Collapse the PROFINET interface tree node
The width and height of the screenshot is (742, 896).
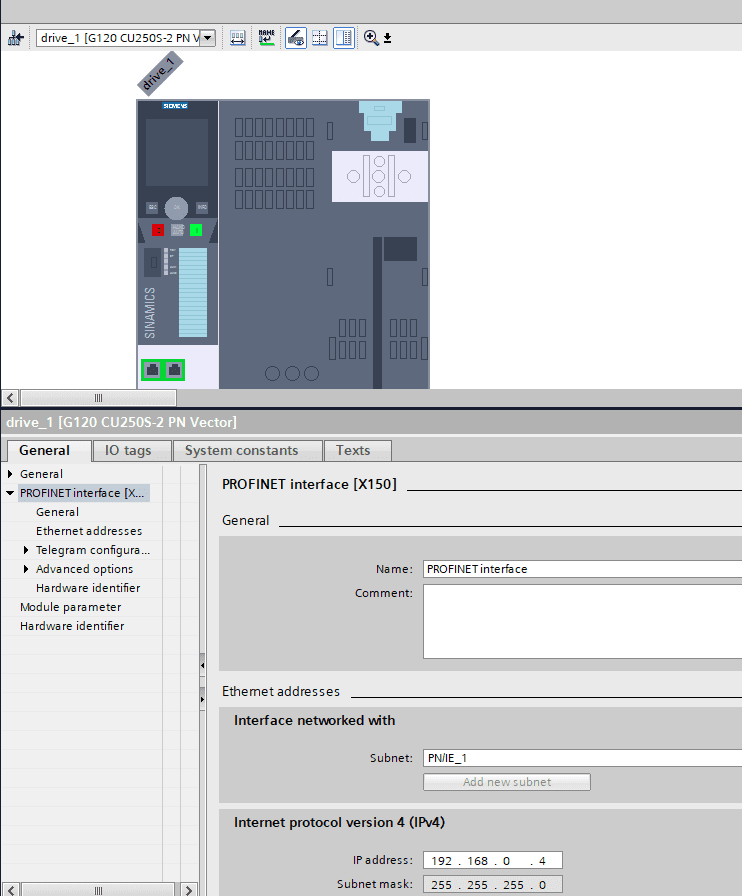click(10, 493)
